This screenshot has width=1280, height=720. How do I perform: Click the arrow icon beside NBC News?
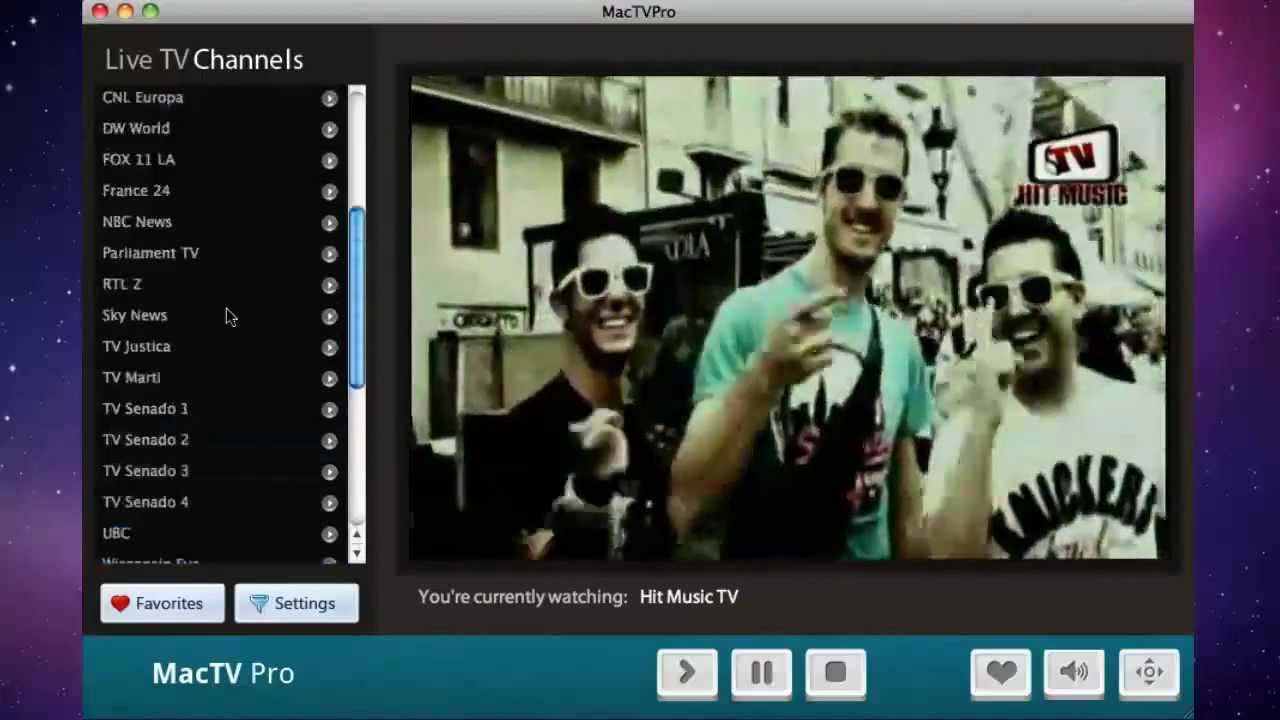pos(329,223)
